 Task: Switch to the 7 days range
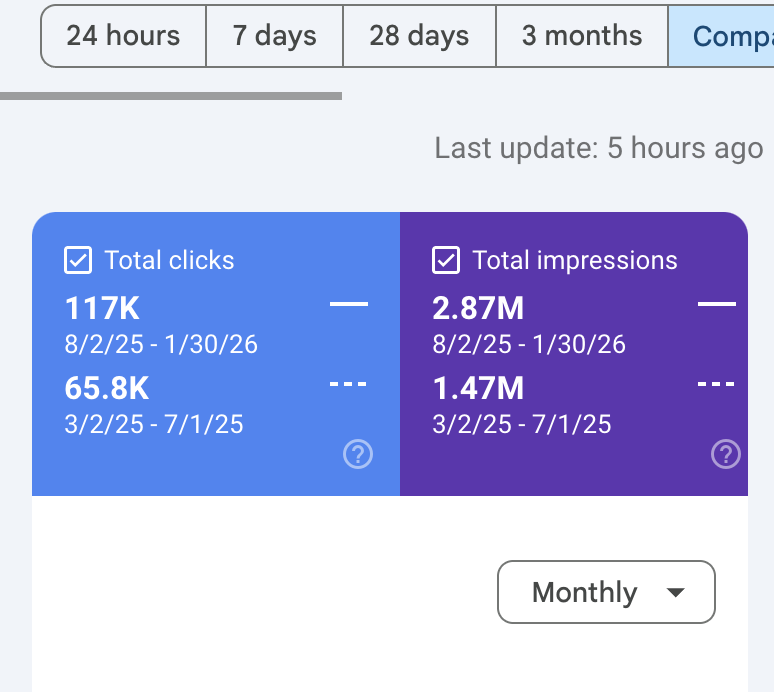point(274,36)
